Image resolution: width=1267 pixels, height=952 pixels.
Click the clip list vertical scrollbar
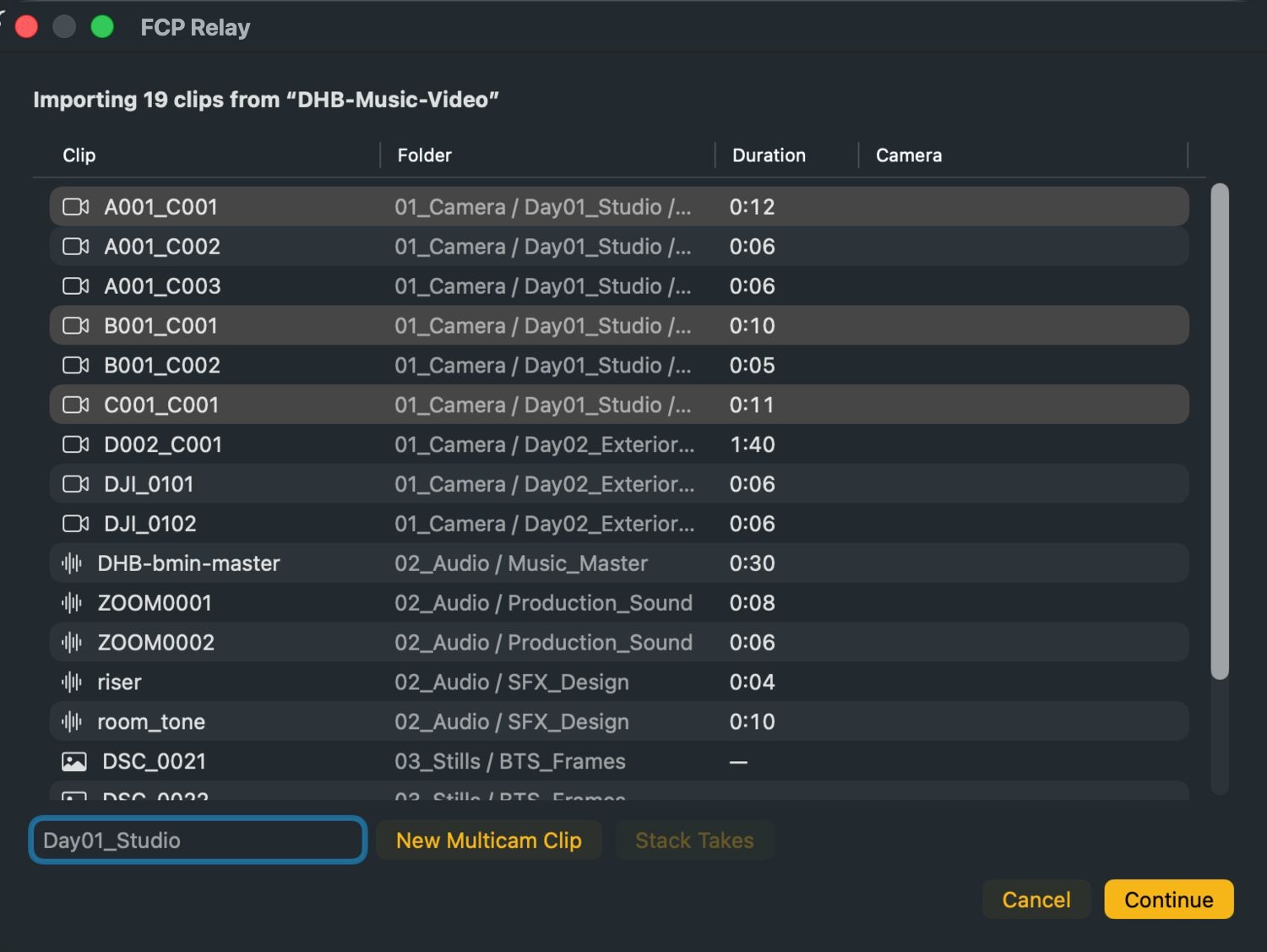tap(1219, 431)
